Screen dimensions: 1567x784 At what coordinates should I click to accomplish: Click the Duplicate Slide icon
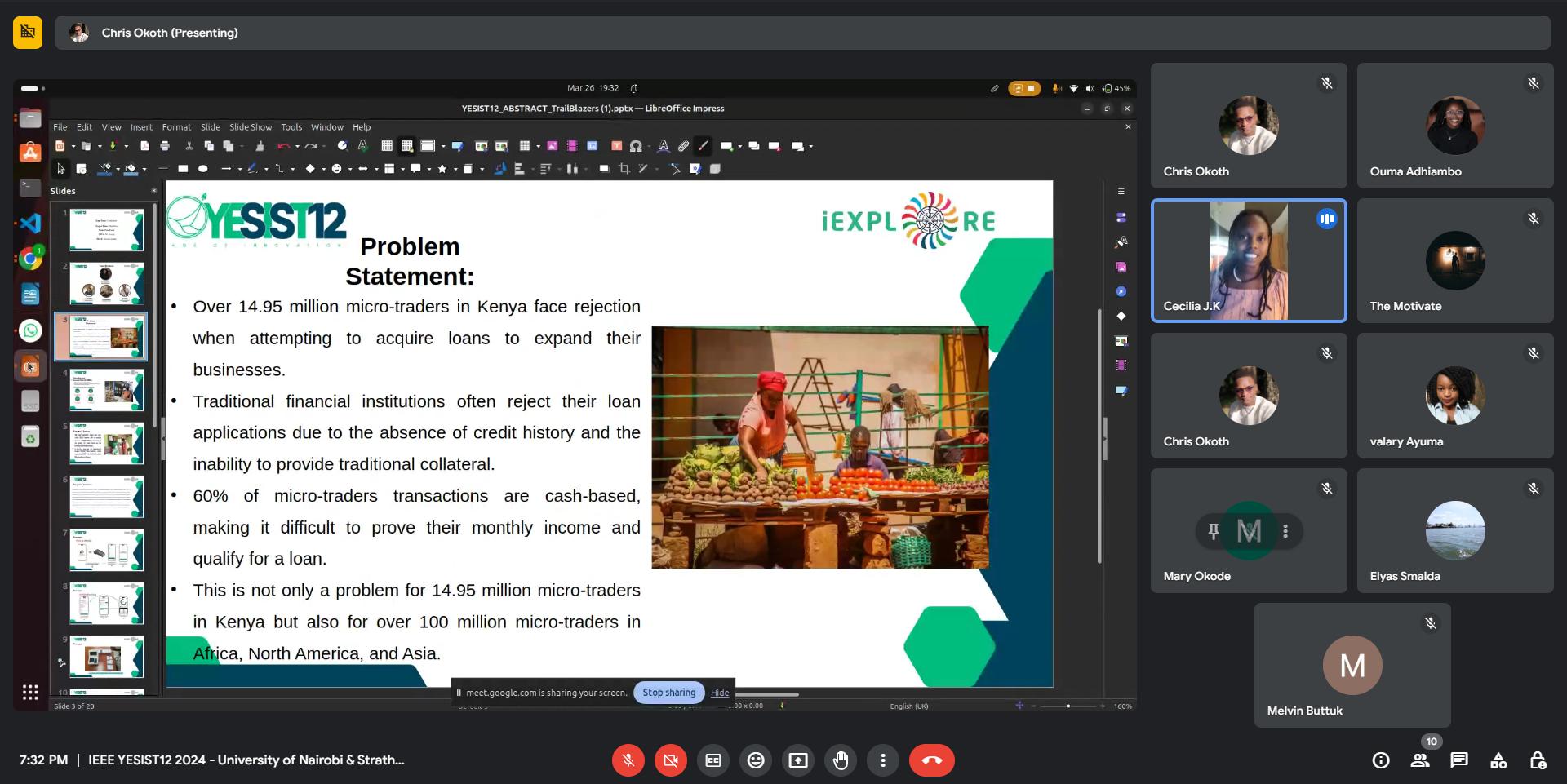click(754, 146)
